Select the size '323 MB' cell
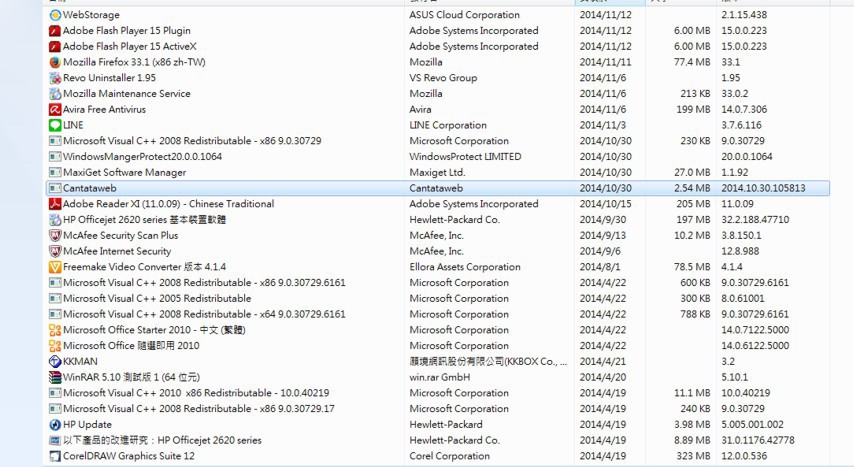This screenshot has width=854, height=467. 693,456
